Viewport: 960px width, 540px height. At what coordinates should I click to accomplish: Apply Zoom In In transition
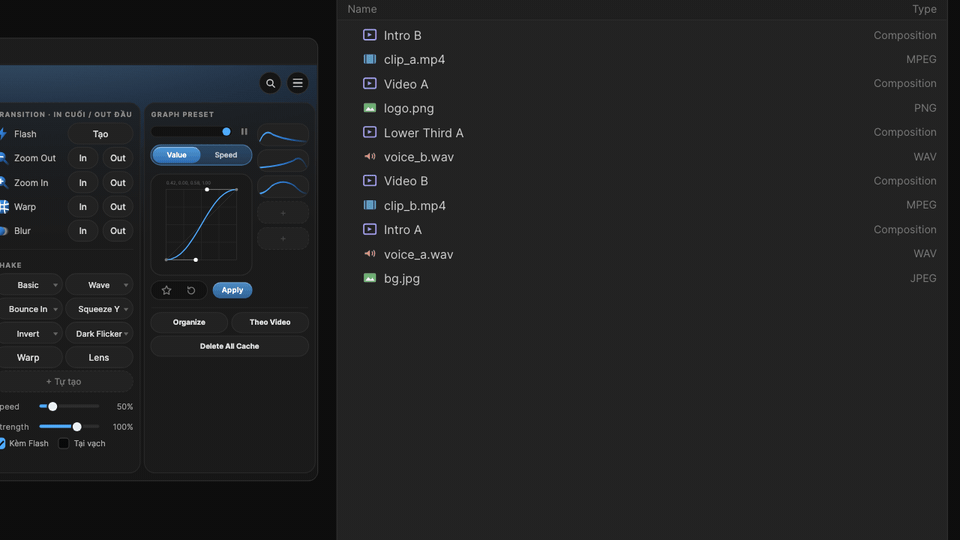tap(83, 182)
